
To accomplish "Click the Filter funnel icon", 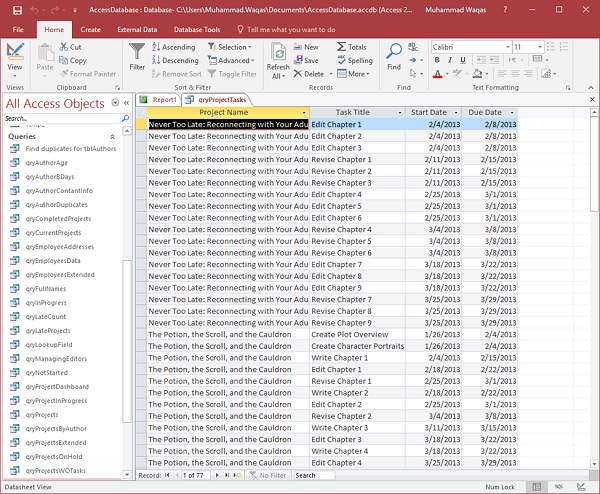I will click(x=137, y=49).
